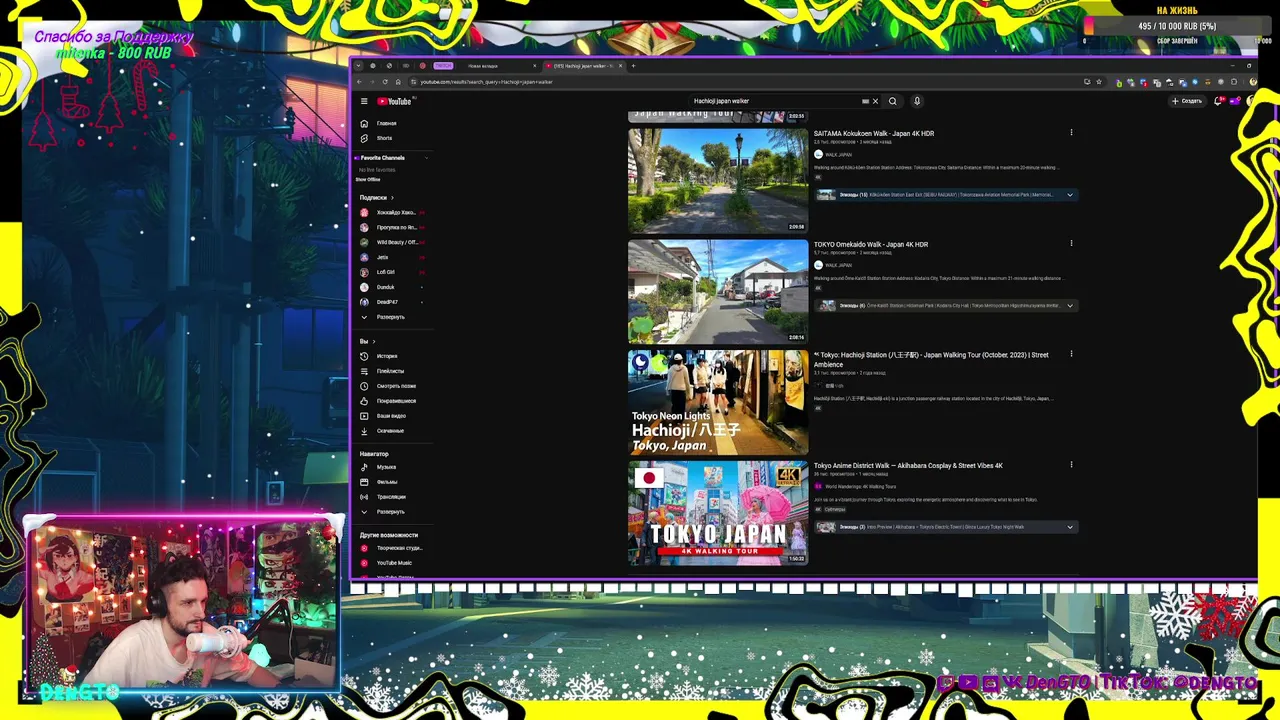Open the browser home button
The image size is (1280, 720).
coord(398,82)
